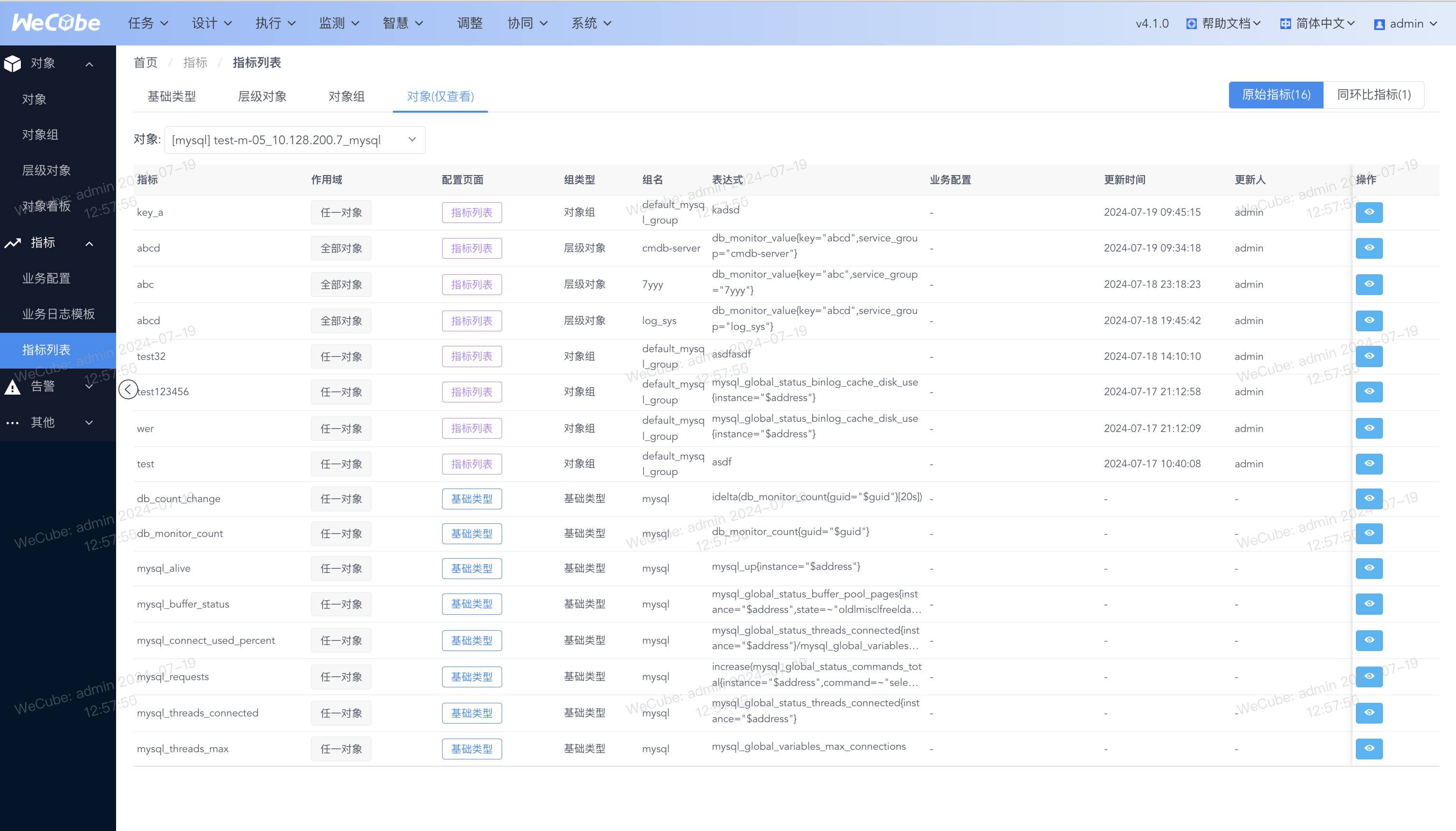Click the 表达式 column header
The image size is (1456, 831).
(x=727, y=180)
